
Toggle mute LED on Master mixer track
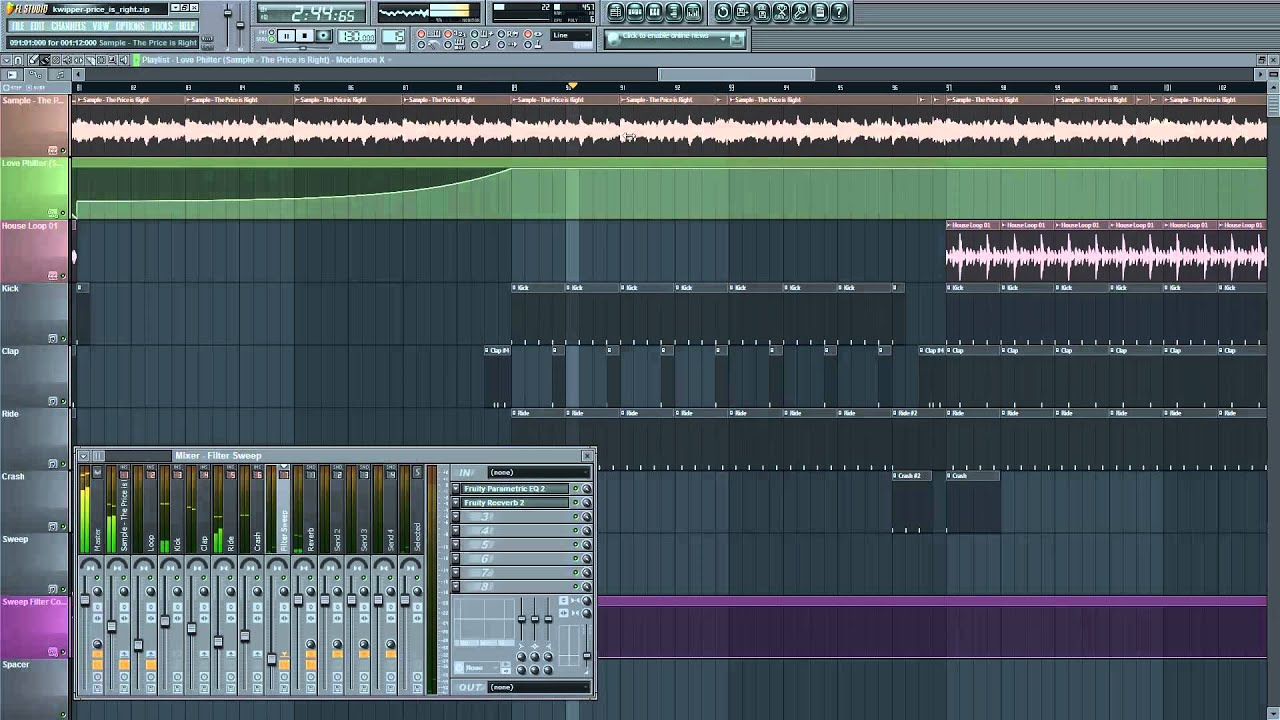(97, 577)
